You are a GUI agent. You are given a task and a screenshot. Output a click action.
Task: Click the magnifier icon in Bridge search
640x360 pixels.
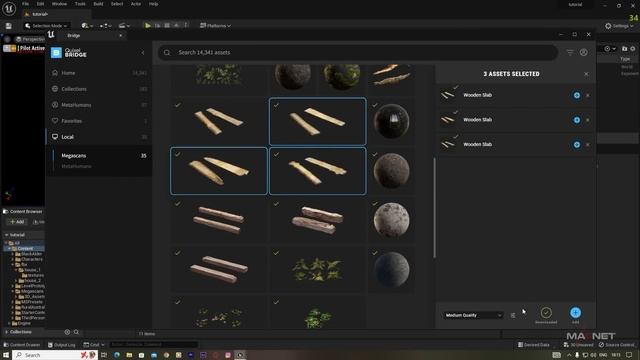pyautogui.click(x=167, y=52)
